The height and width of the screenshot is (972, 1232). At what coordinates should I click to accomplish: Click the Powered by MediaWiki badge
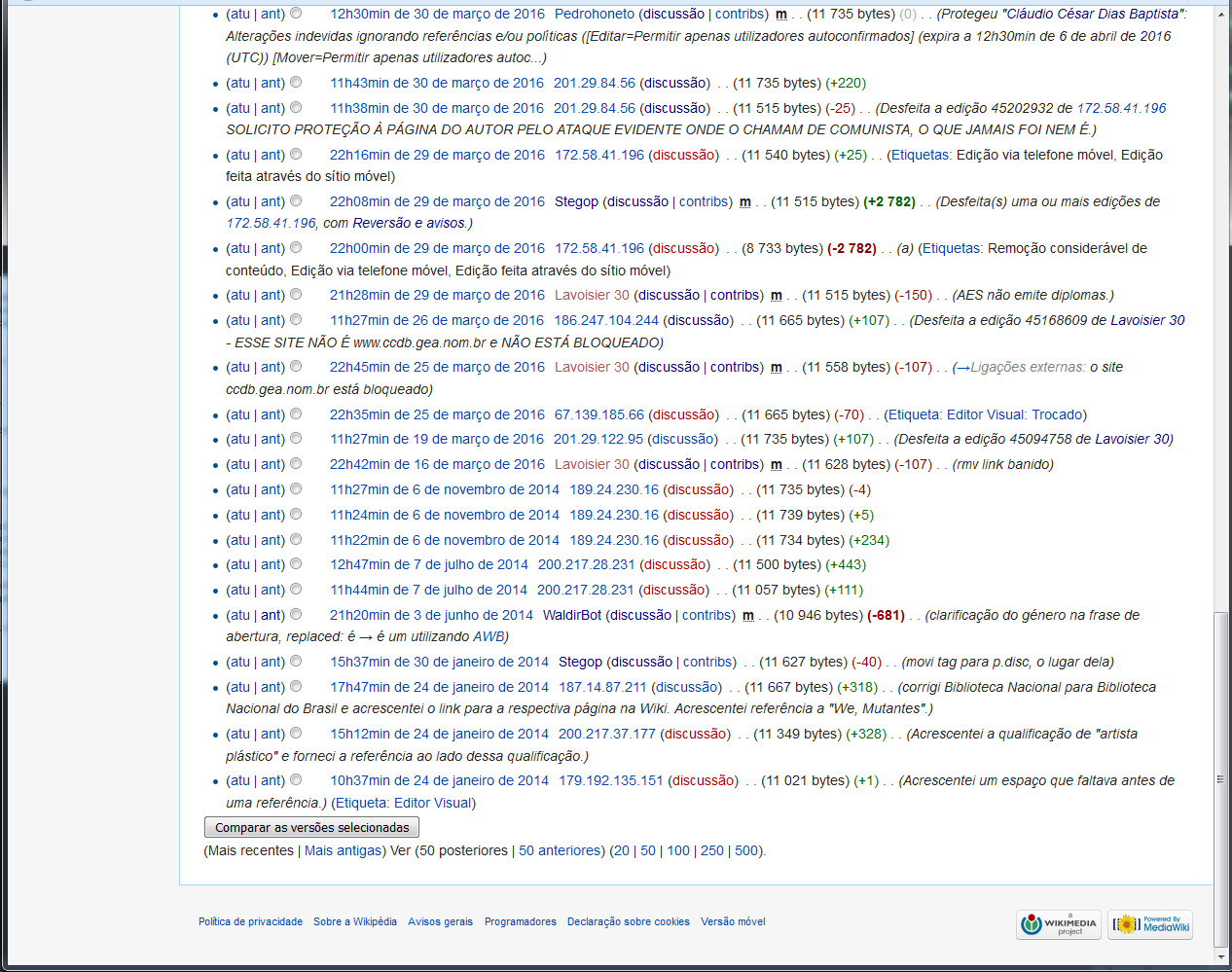tap(1151, 924)
